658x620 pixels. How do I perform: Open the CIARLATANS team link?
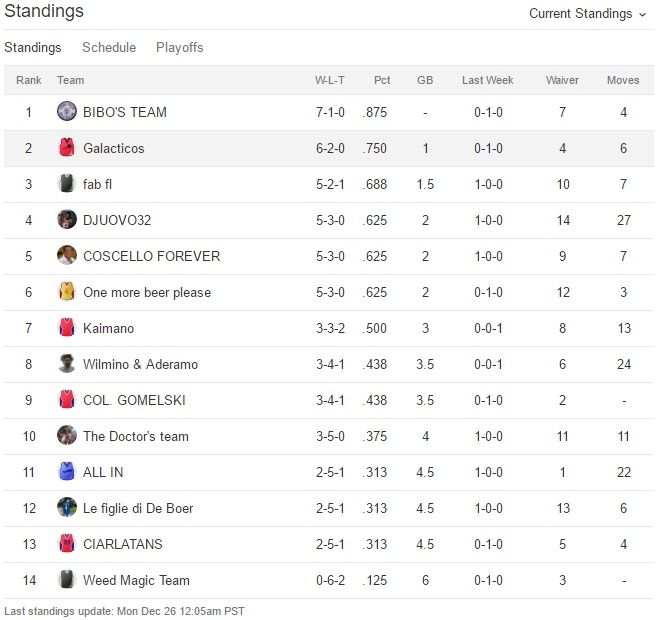point(123,544)
